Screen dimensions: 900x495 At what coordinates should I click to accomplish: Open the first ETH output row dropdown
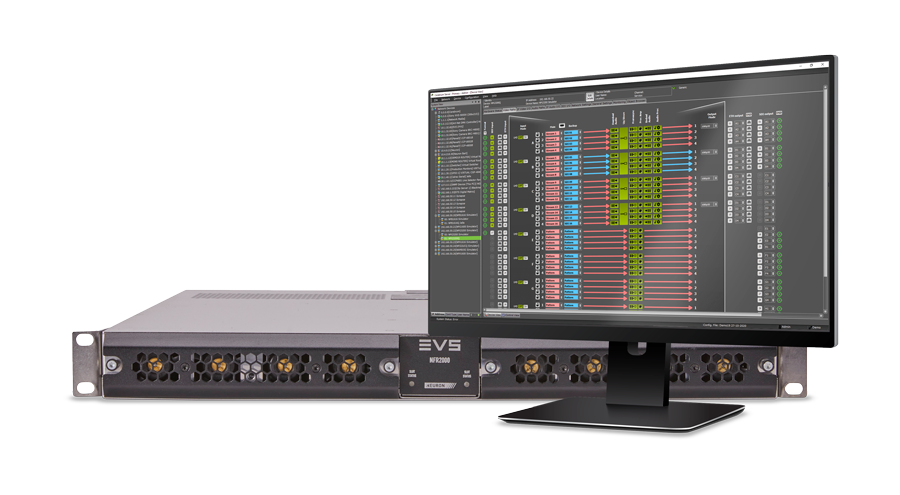pos(739,123)
